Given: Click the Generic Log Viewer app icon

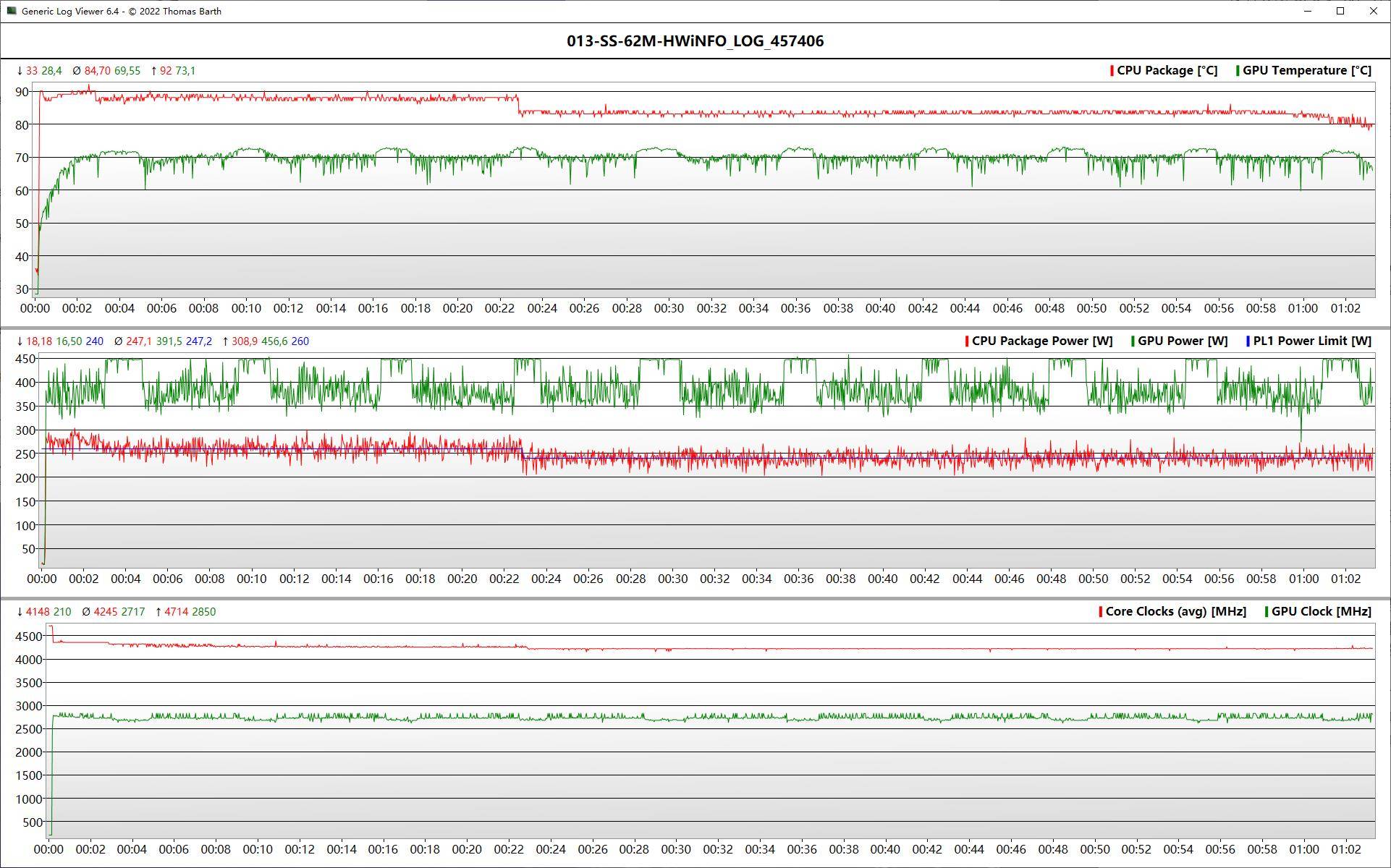Looking at the screenshot, I should (x=11, y=11).
